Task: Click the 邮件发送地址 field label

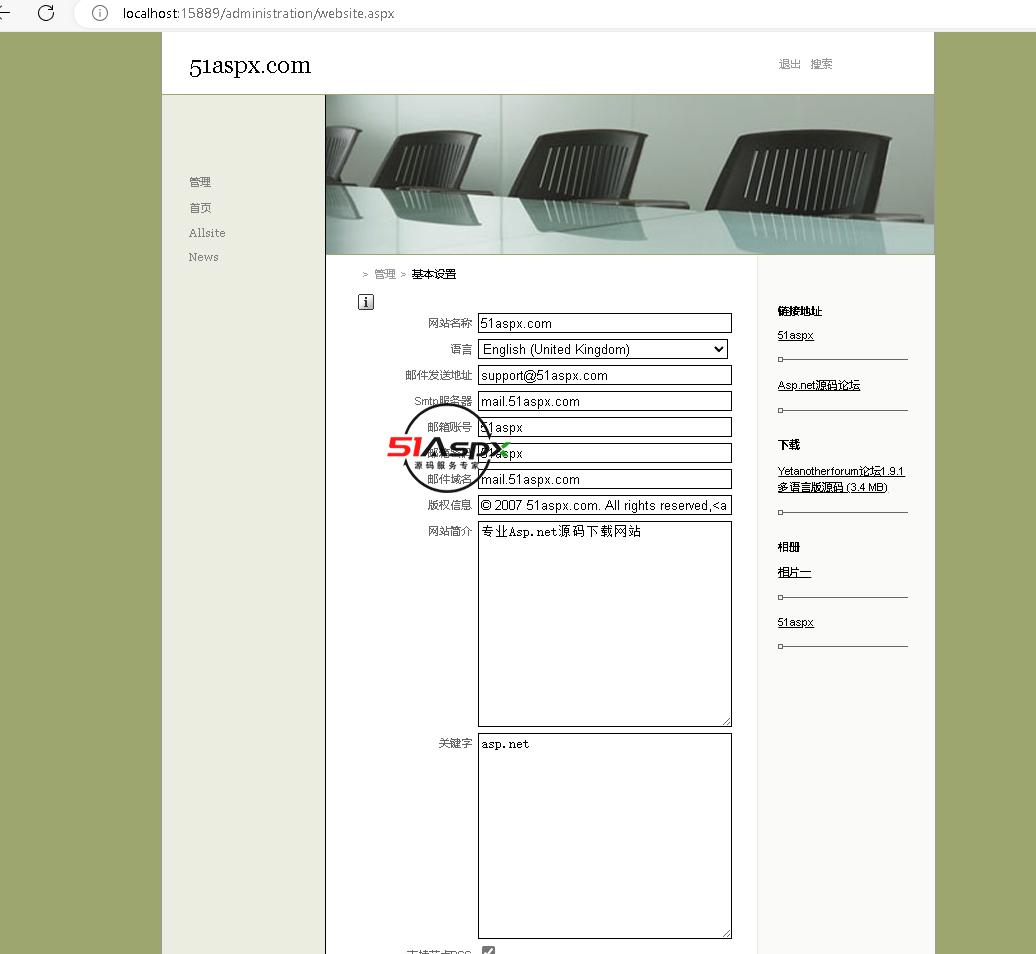Action: click(439, 375)
